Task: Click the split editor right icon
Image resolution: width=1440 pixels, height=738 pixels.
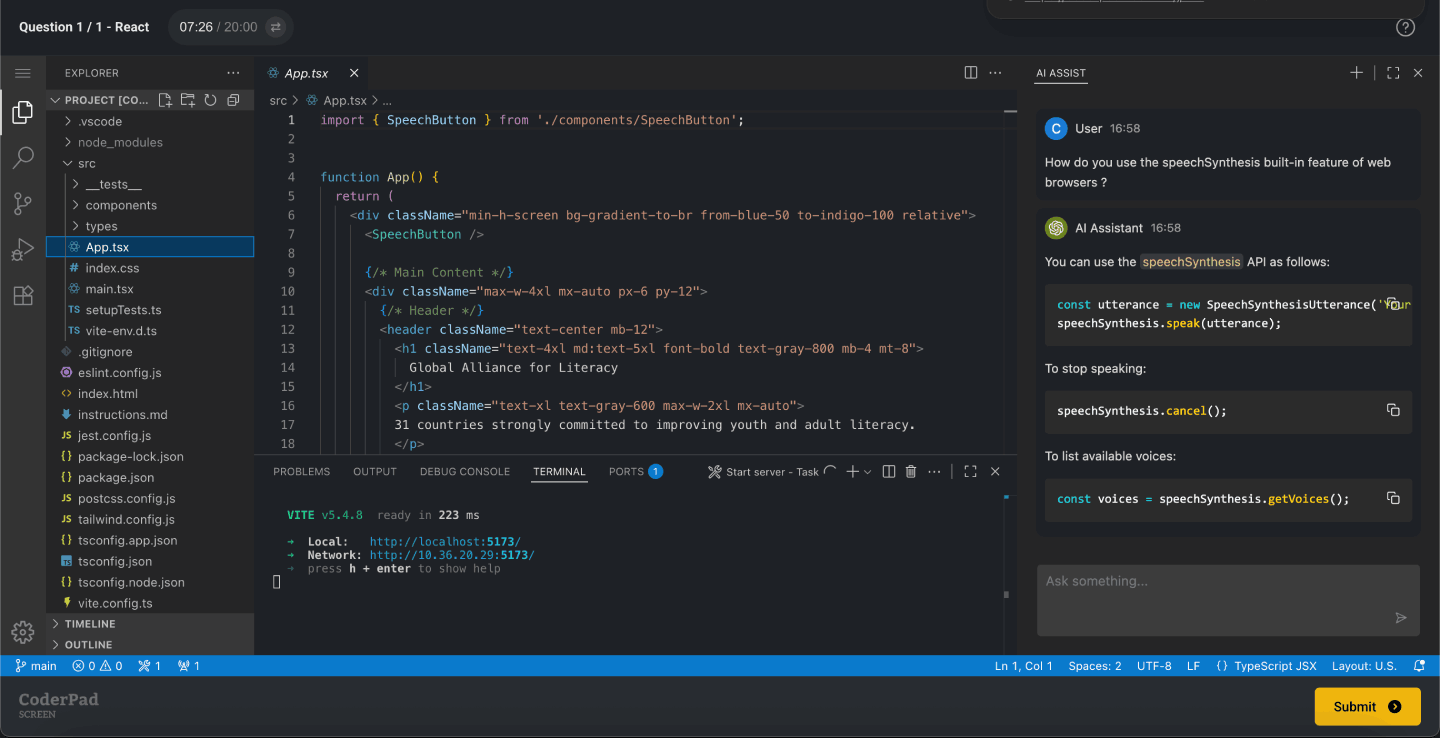Action: click(x=970, y=73)
